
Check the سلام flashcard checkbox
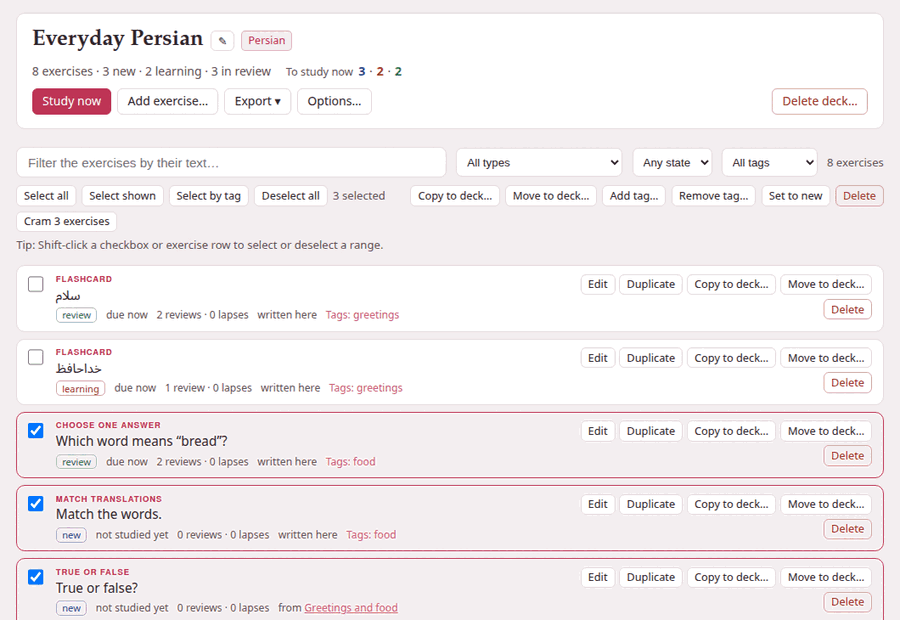tap(36, 284)
